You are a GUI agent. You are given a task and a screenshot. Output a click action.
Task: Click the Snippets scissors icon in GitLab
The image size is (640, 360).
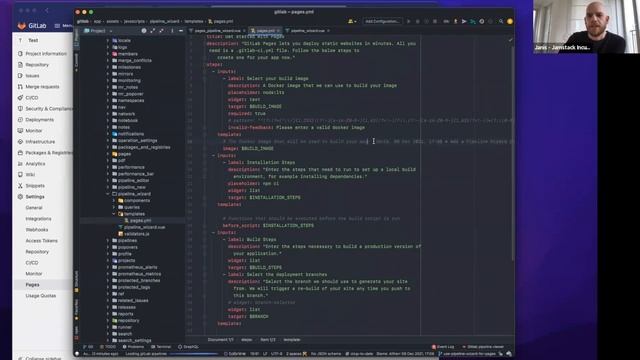click(20, 185)
